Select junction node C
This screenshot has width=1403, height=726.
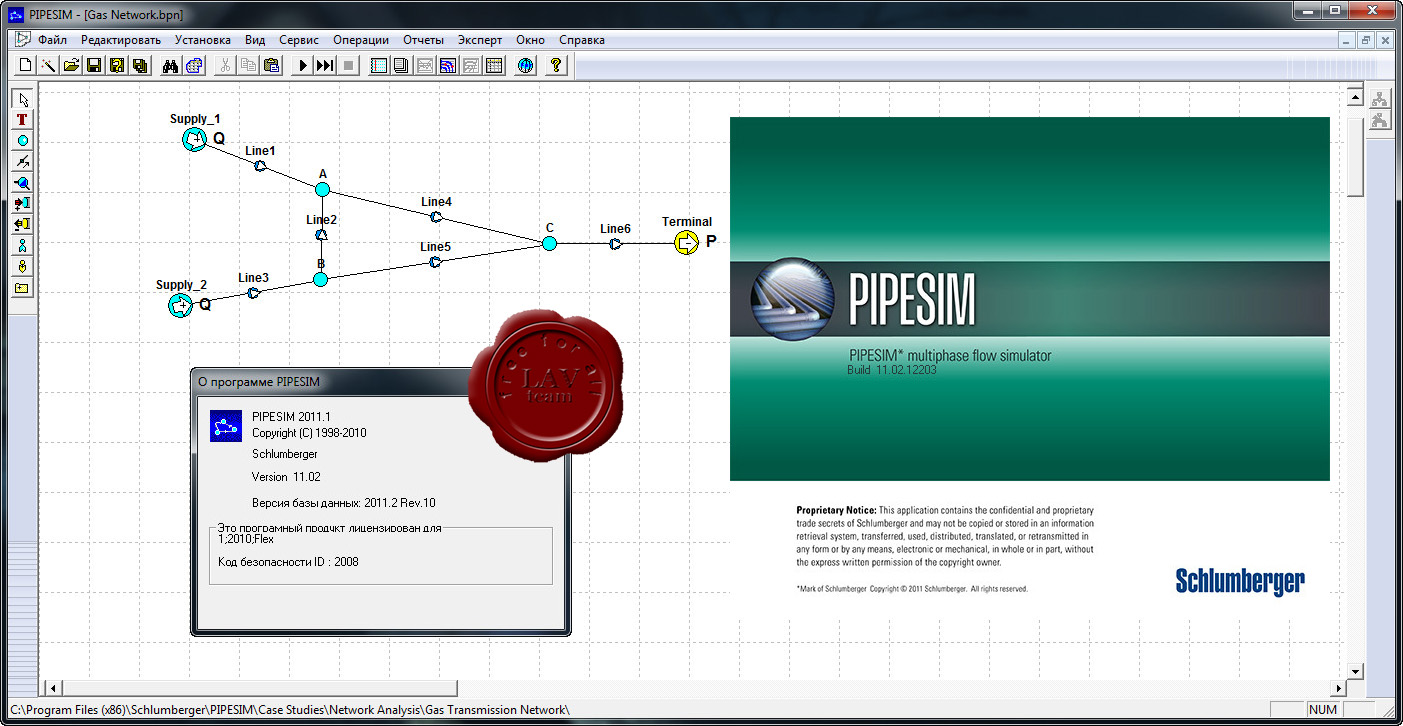(x=549, y=243)
